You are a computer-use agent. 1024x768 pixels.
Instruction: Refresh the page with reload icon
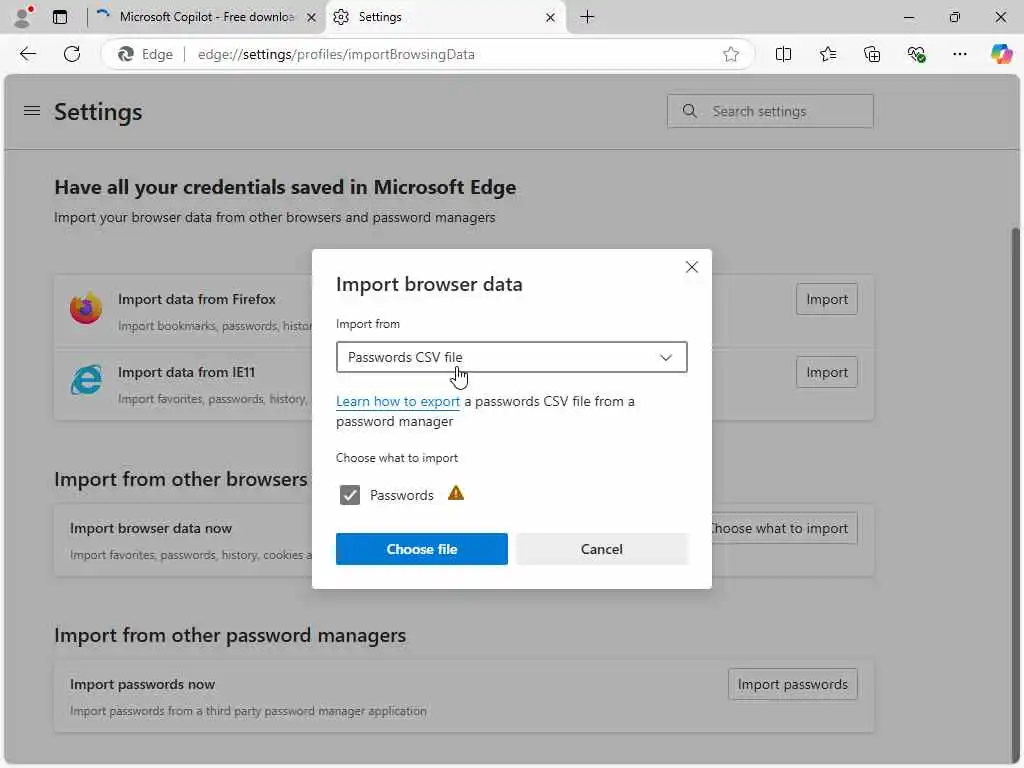coord(72,54)
